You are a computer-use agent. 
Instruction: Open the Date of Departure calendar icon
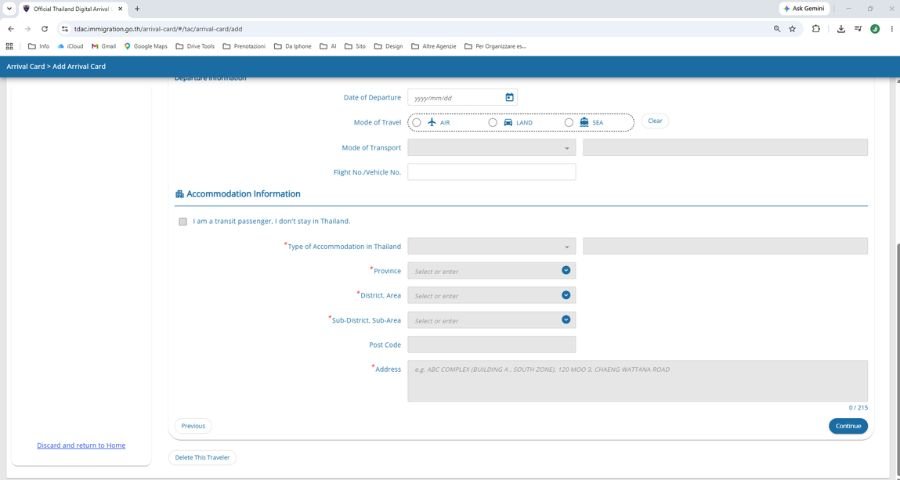pyautogui.click(x=509, y=98)
